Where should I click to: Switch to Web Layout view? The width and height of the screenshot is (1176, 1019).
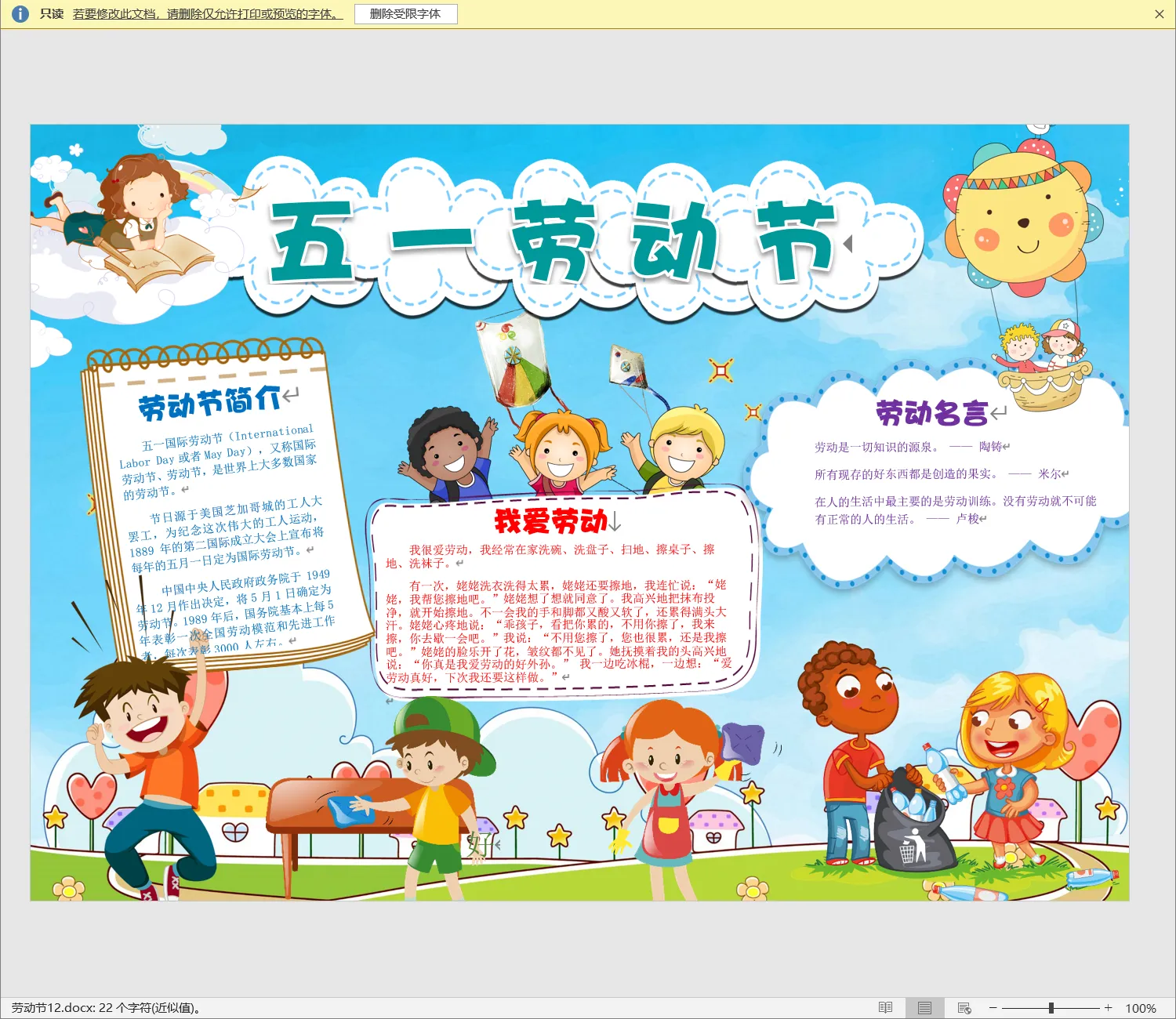[964, 1008]
